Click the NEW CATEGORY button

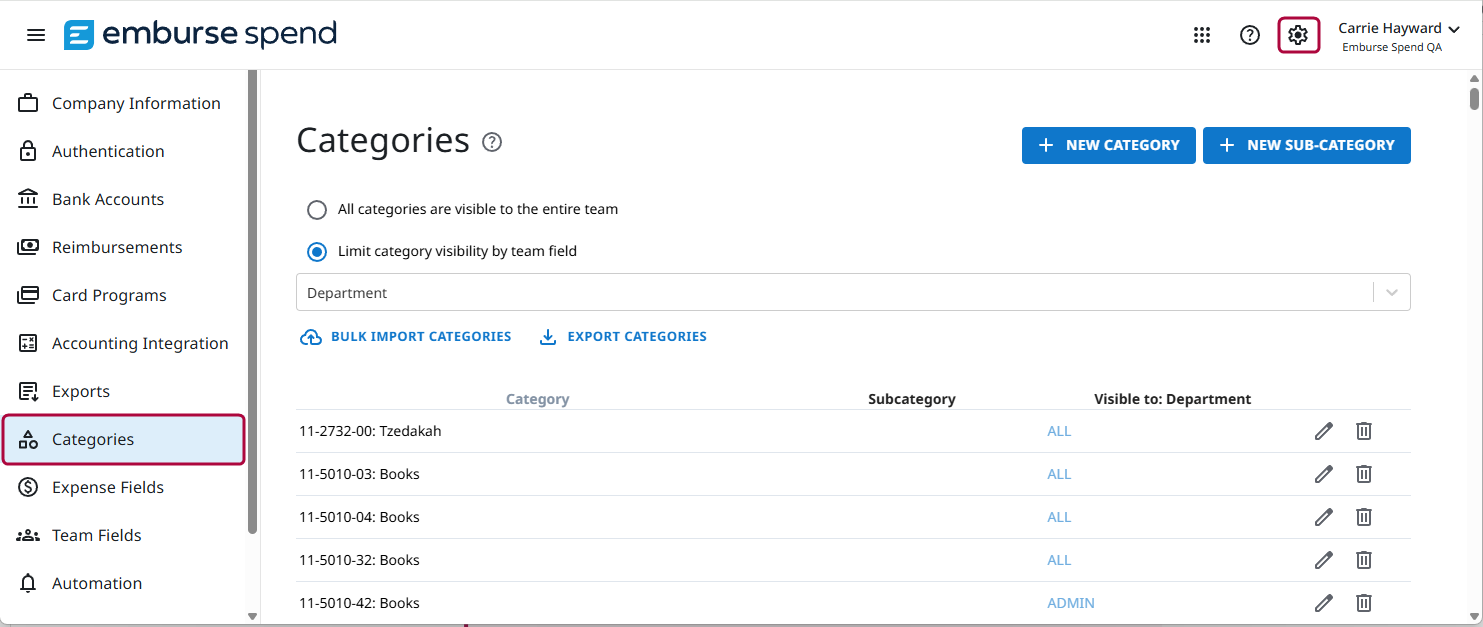point(1108,145)
